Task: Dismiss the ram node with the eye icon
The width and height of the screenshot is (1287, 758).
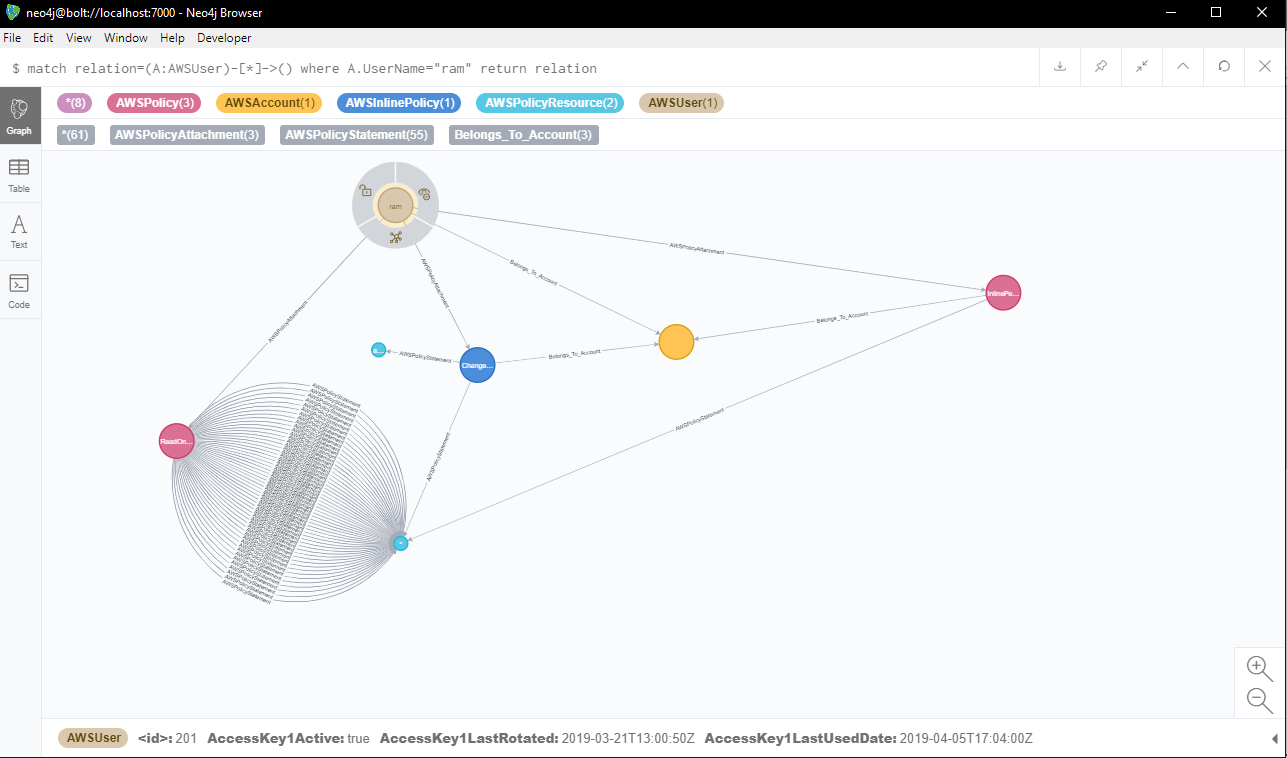Action: (x=424, y=193)
